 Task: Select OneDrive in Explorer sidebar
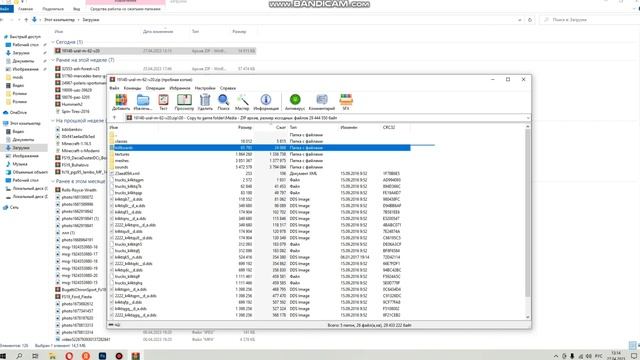pyautogui.click(x=18, y=112)
